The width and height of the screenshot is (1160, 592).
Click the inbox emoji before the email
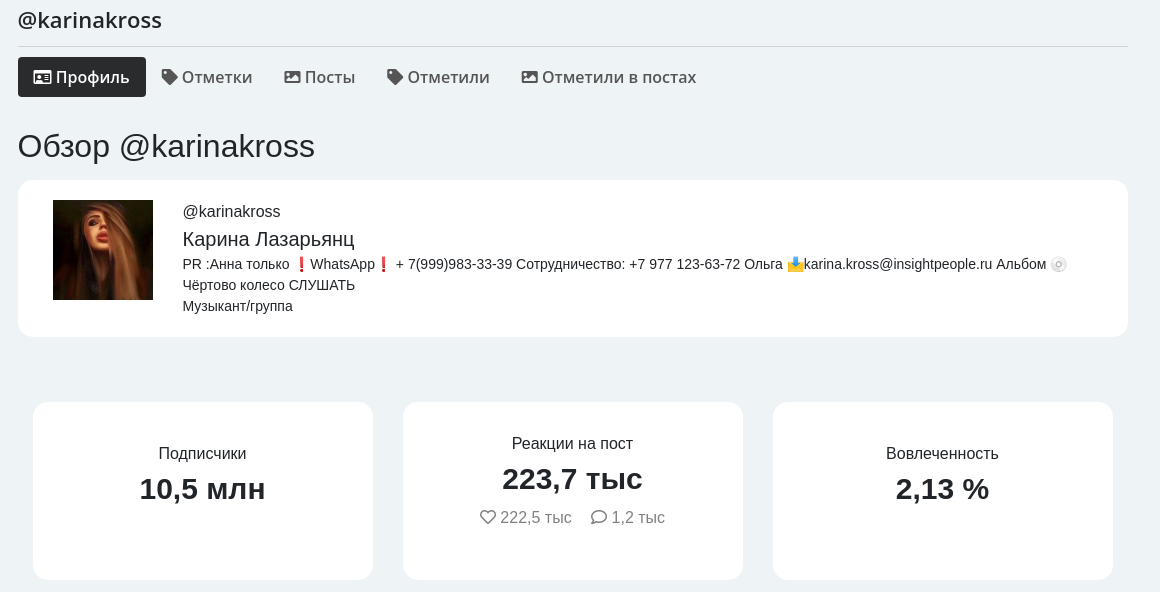pyautogui.click(x=795, y=264)
